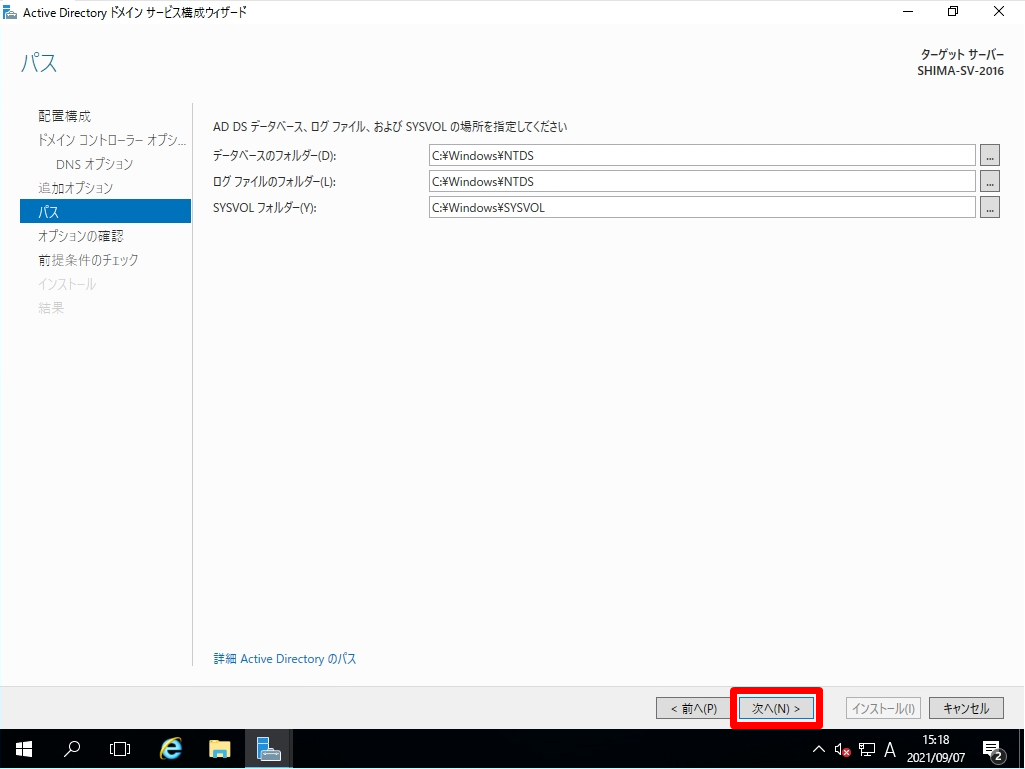Select the 追加オプション step
1025x769 pixels.
pos(76,188)
